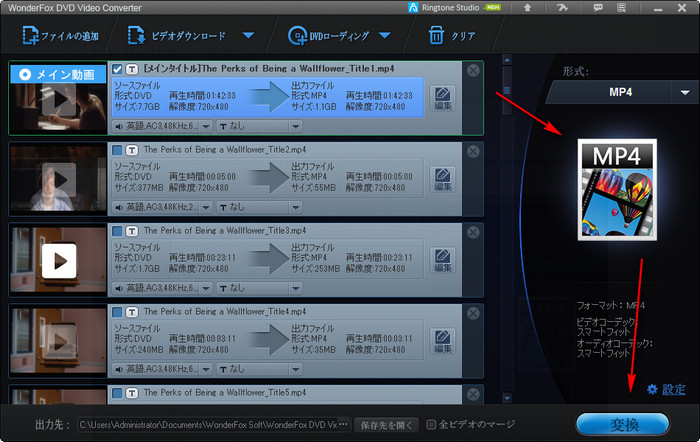Remove Title4 with its X icon
The width and height of the screenshot is (700, 442).
[473, 313]
